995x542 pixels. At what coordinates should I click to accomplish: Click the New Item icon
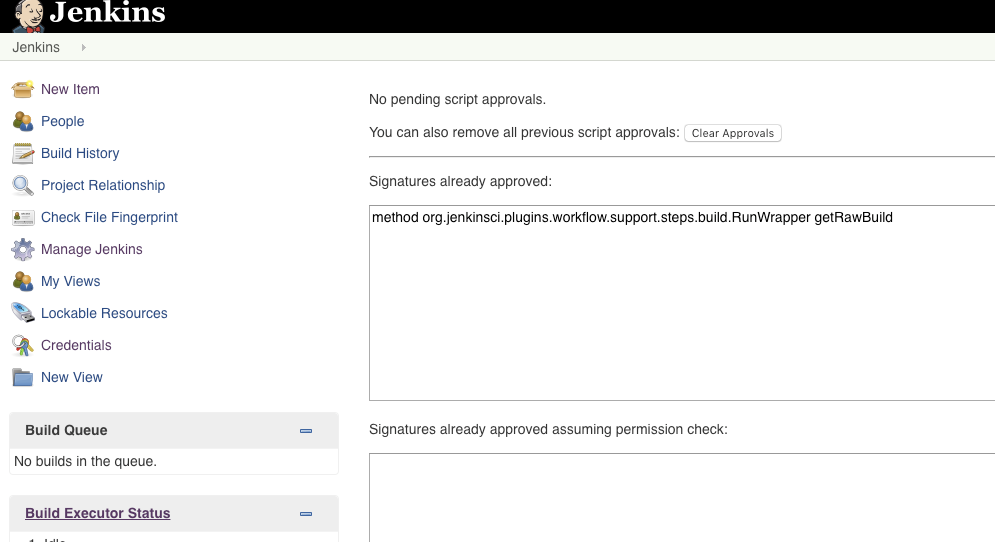[23, 89]
